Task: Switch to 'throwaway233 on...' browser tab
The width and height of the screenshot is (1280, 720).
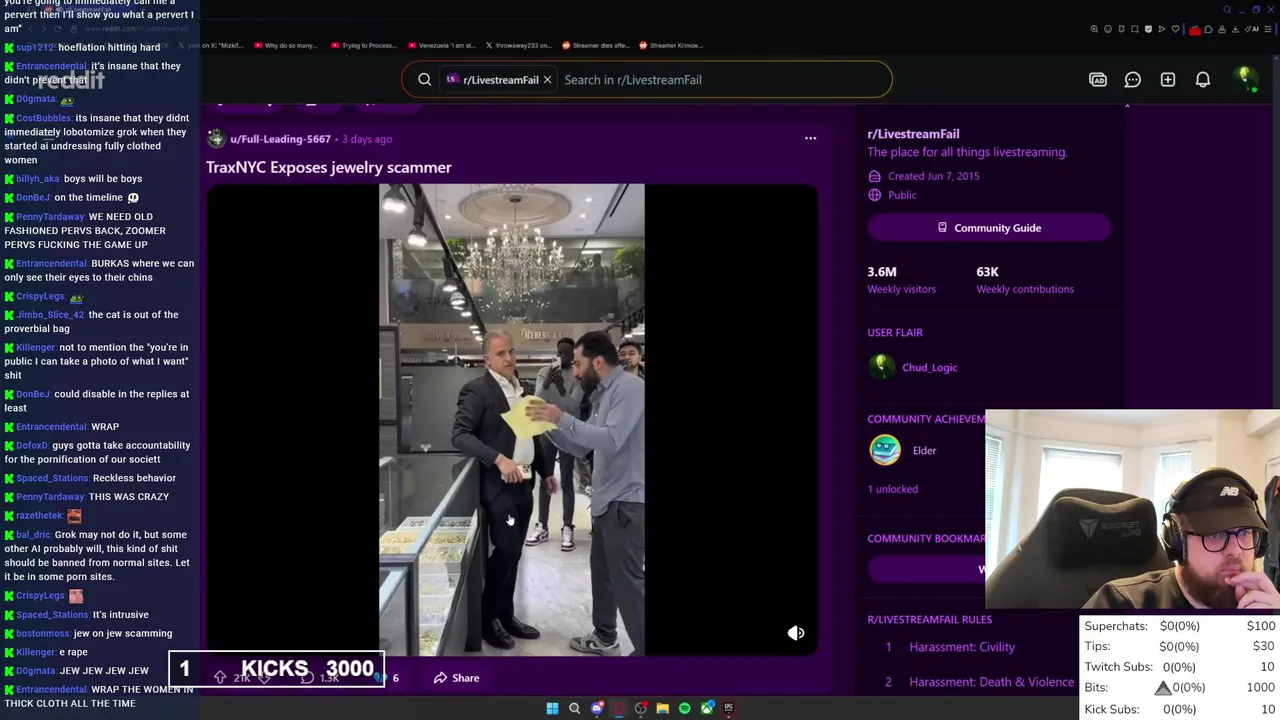Action: (518, 45)
